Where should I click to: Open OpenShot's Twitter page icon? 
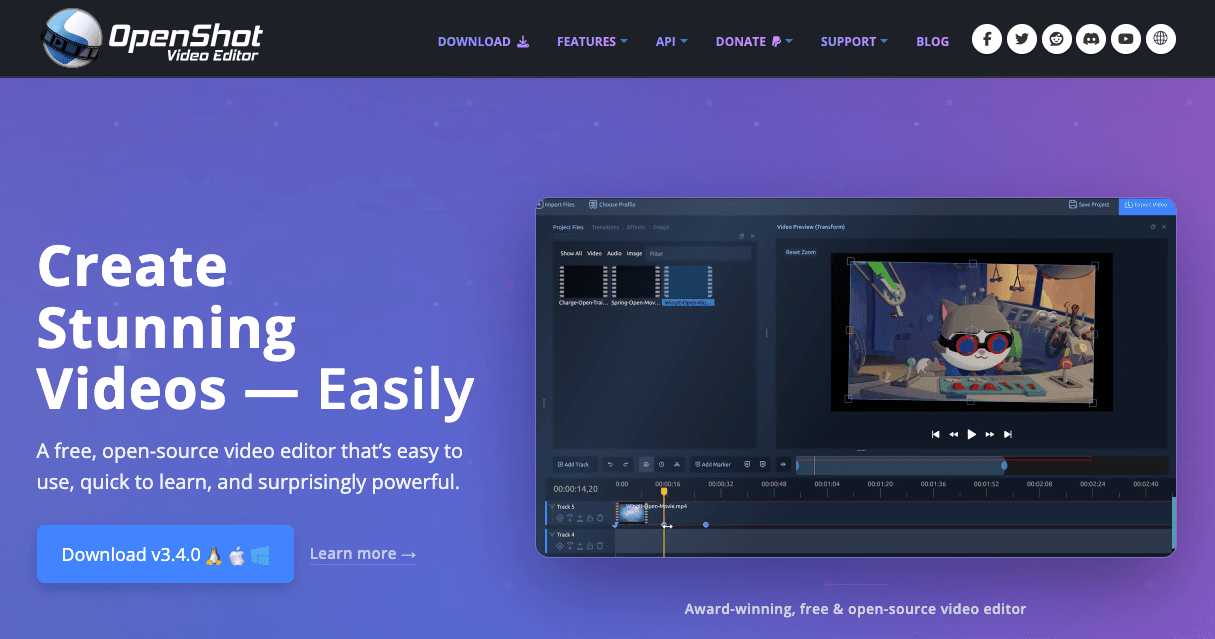tap(1021, 38)
